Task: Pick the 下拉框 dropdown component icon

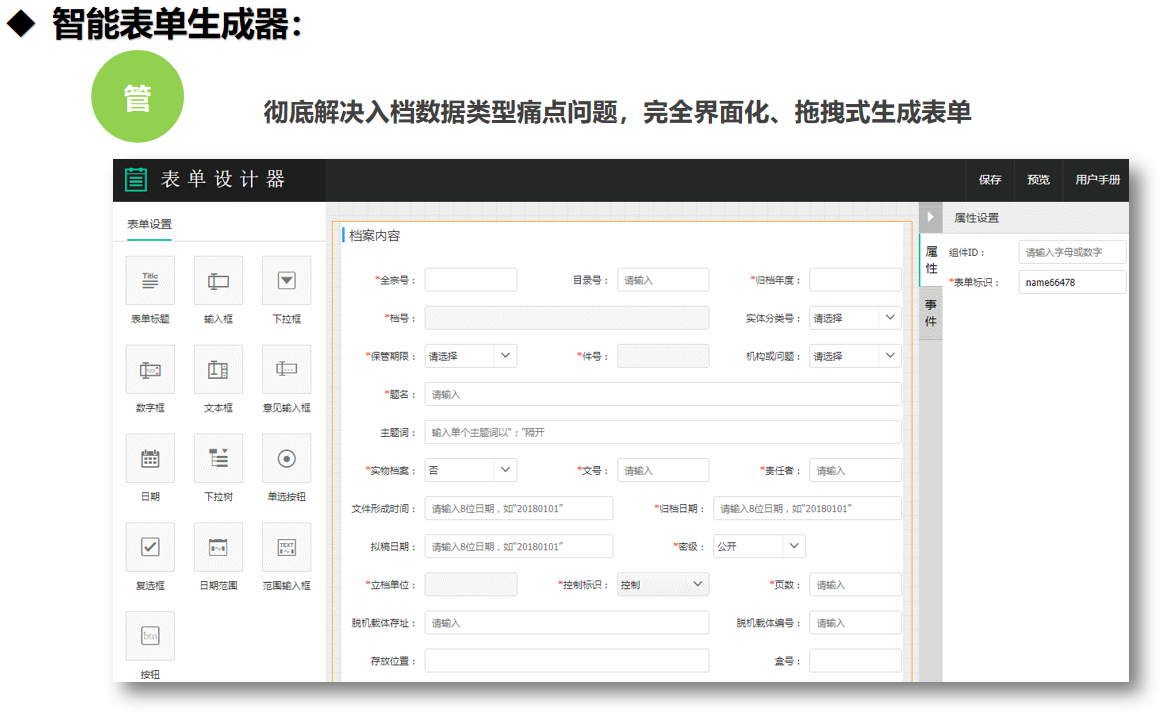Action: coord(286,281)
